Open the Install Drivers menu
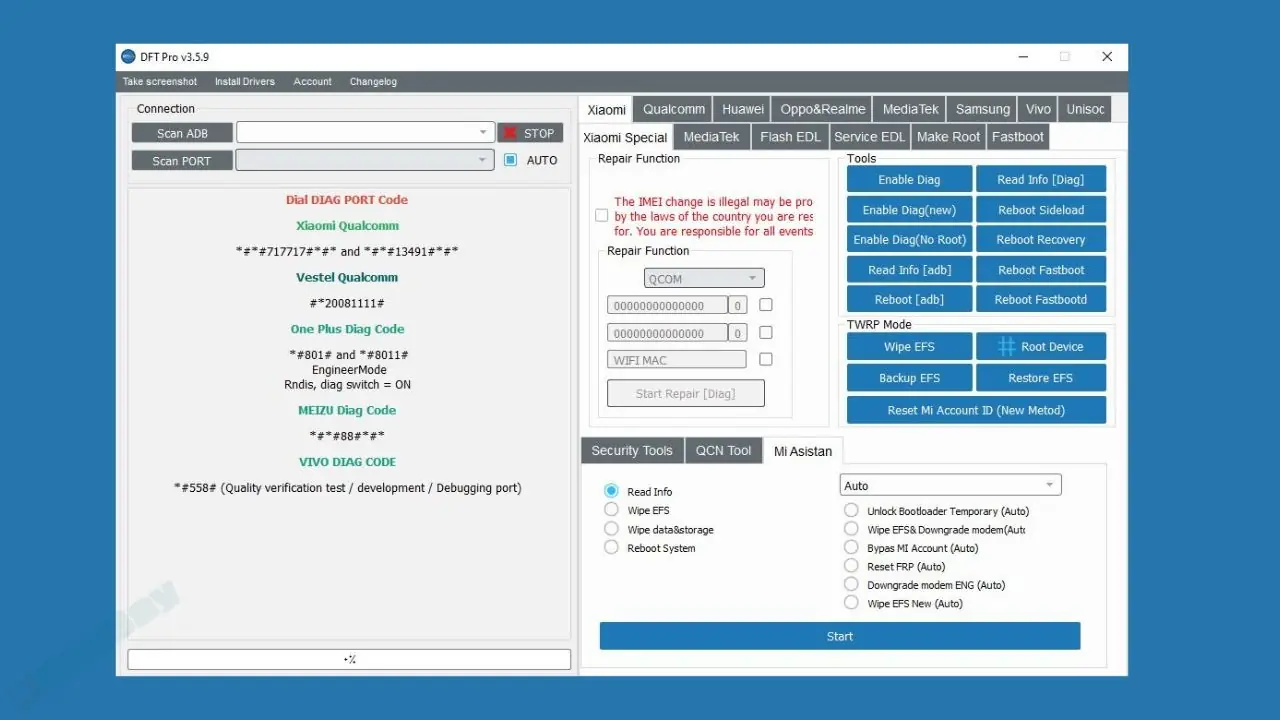The height and width of the screenshot is (720, 1280). (x=245, y=82)
